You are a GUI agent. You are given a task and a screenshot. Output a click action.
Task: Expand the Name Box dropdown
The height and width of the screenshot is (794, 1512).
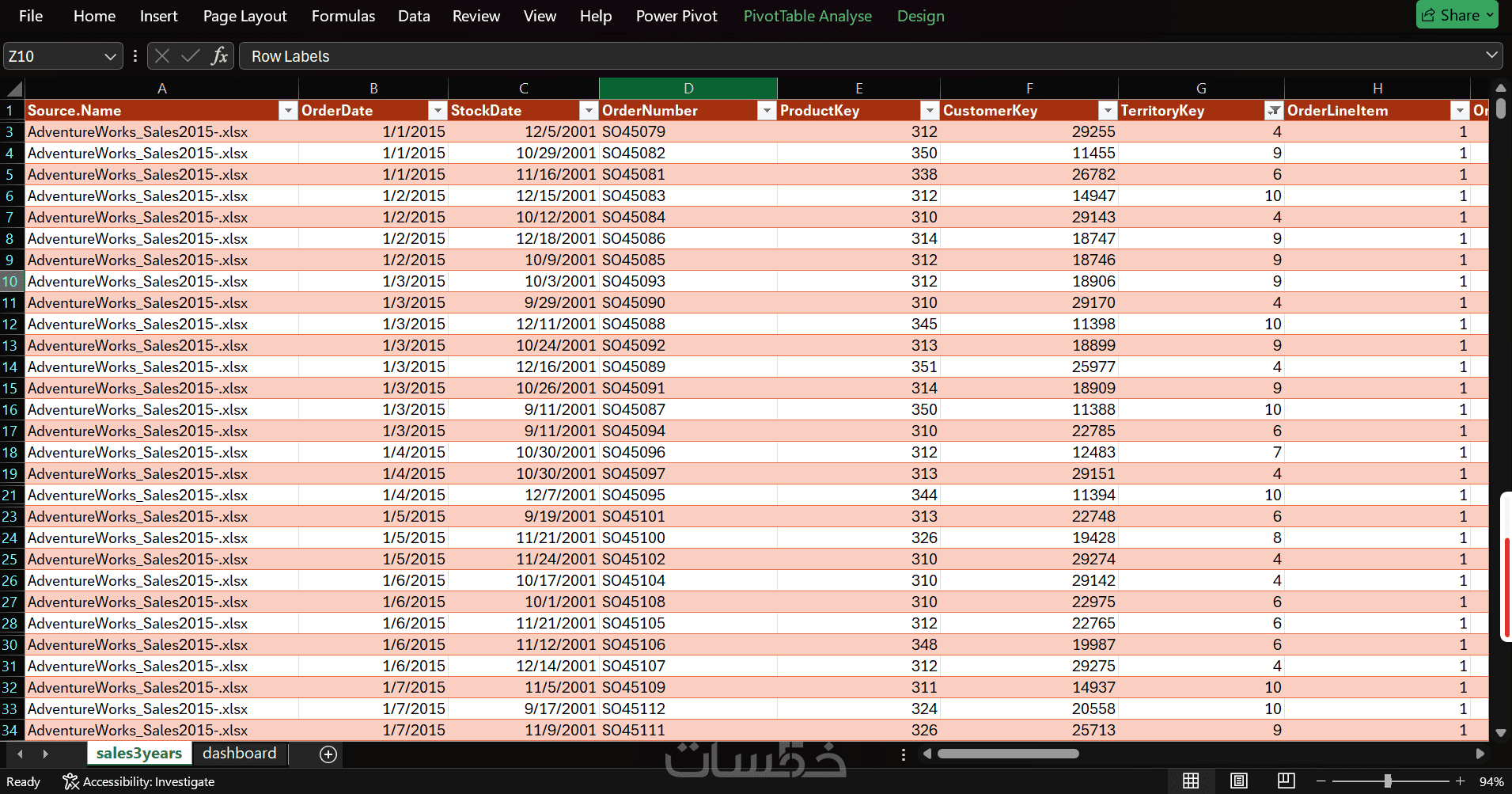110,56
